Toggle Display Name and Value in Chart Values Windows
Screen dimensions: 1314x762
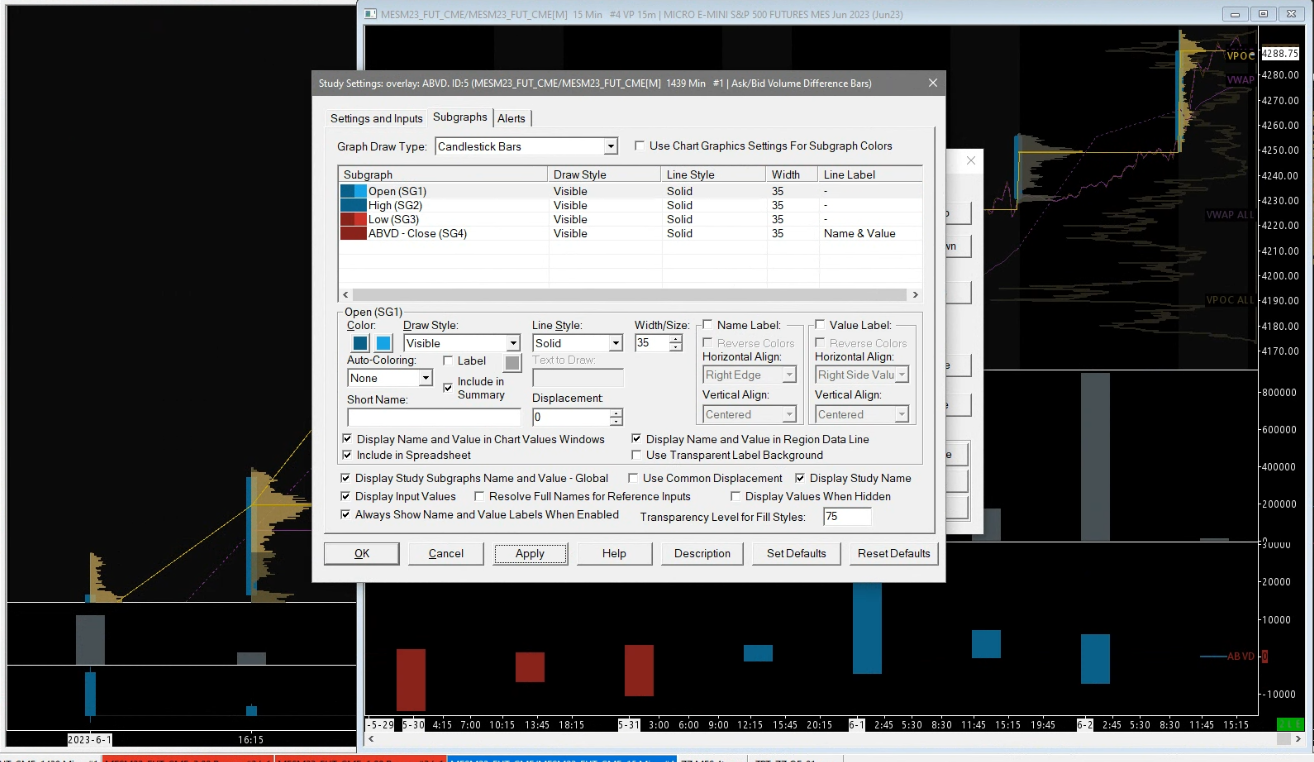point(347,439)
